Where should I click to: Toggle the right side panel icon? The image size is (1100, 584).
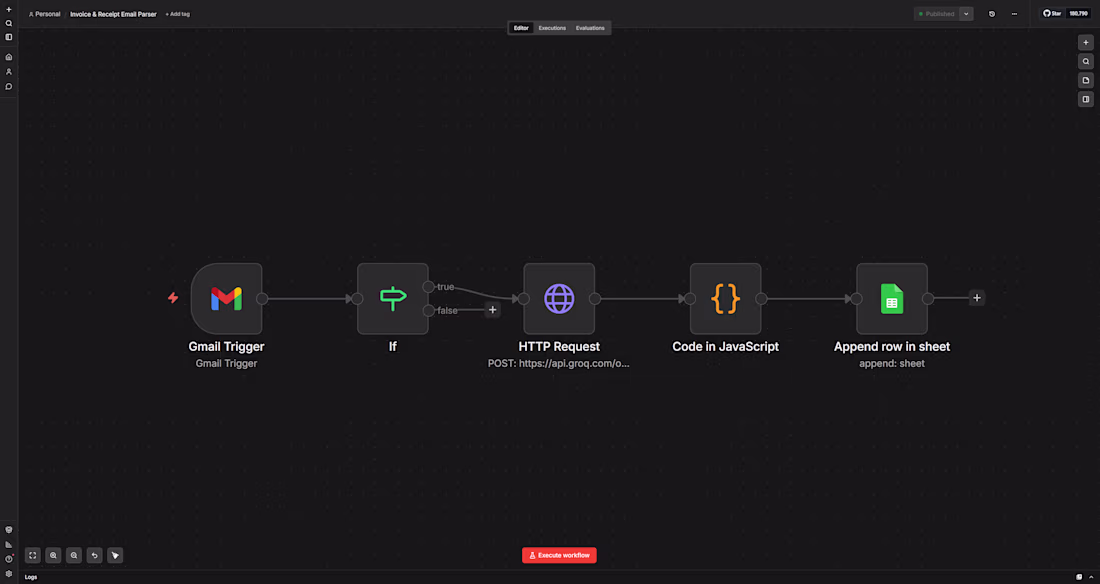[1085, 99]
